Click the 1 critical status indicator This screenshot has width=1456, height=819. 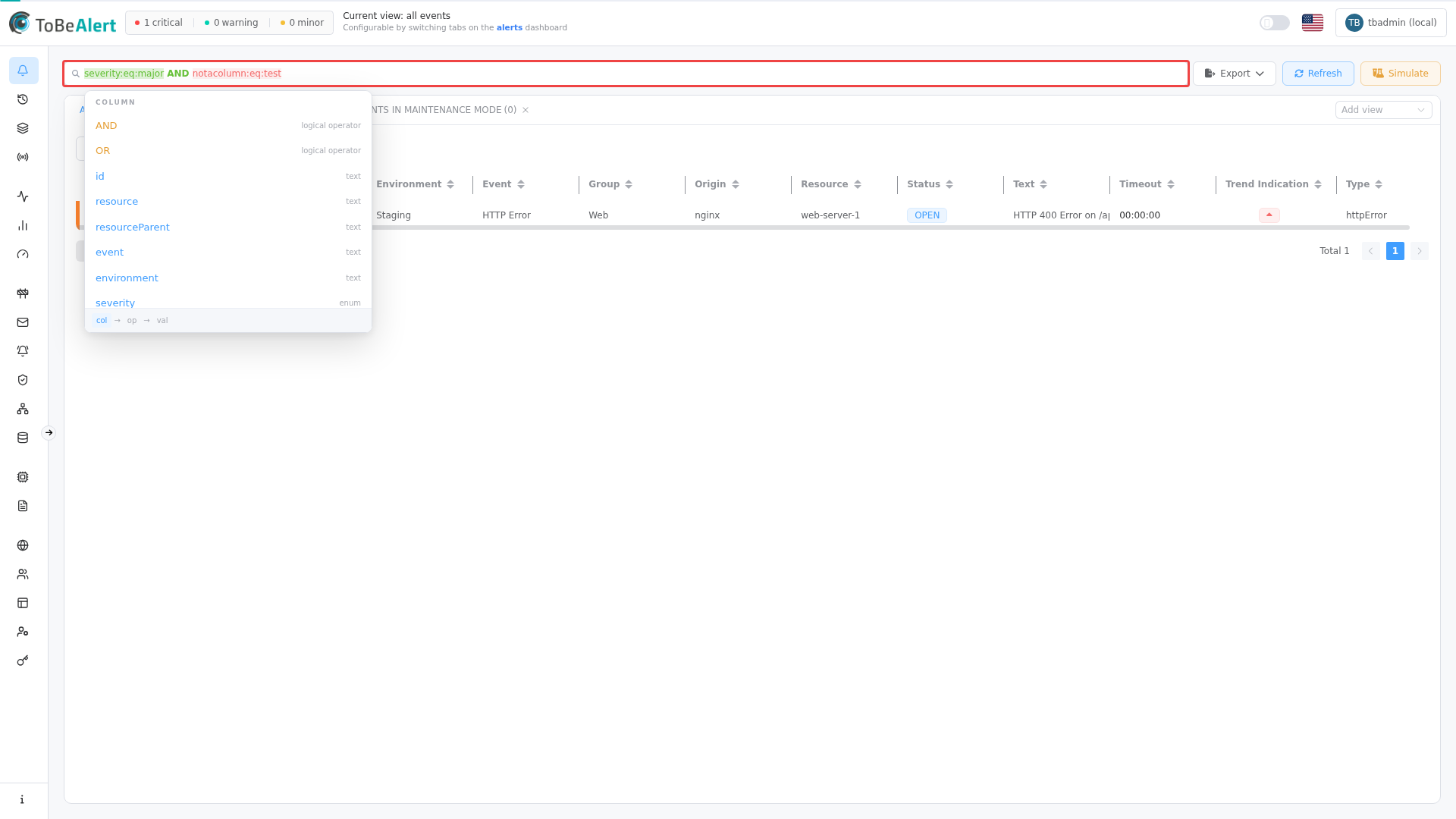coord(158,23)
